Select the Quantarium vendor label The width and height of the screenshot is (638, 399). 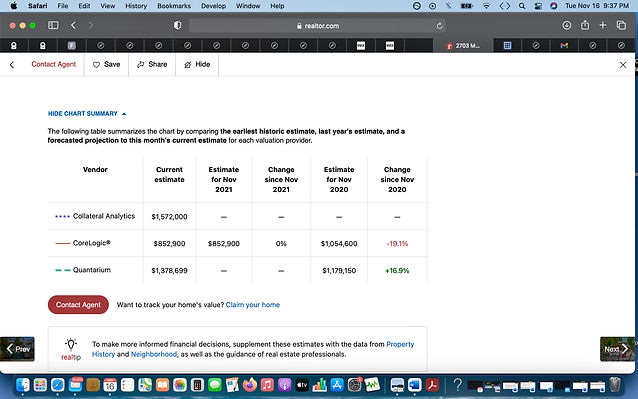(x=92, y=270)
